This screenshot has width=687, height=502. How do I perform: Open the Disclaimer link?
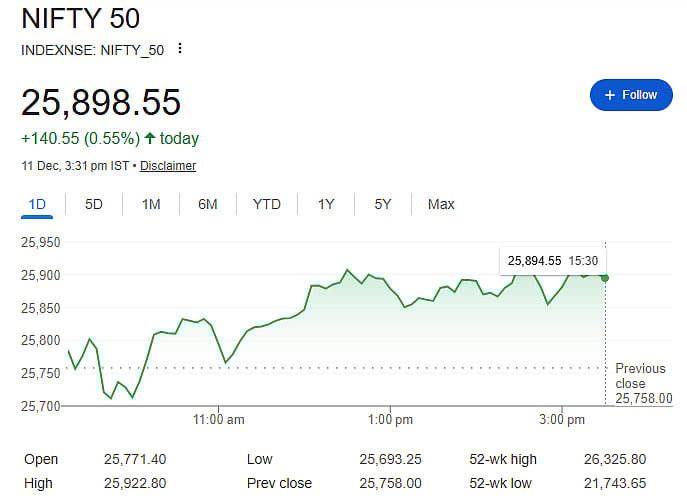[x=168, y=165]
